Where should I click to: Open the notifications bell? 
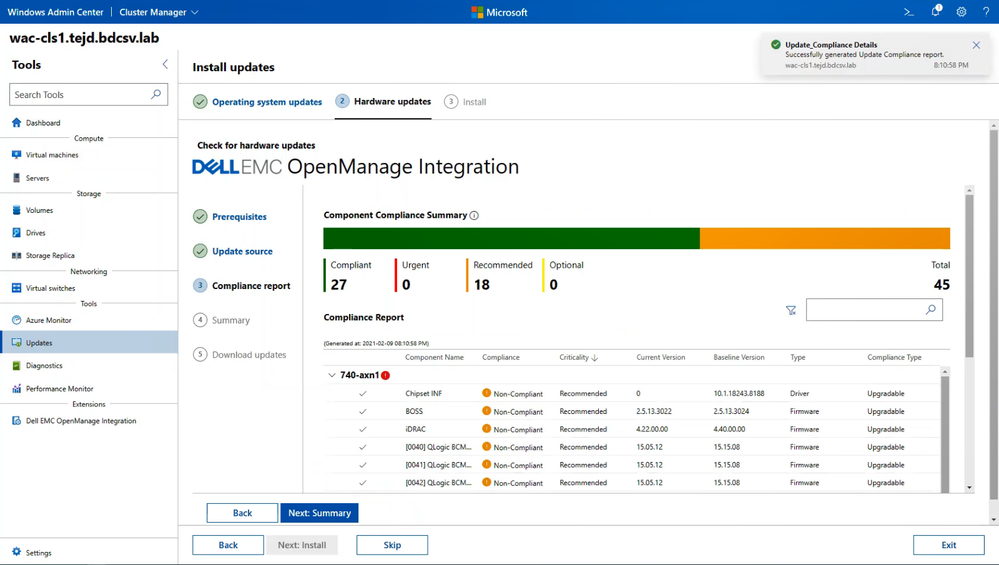click(935, 11)
